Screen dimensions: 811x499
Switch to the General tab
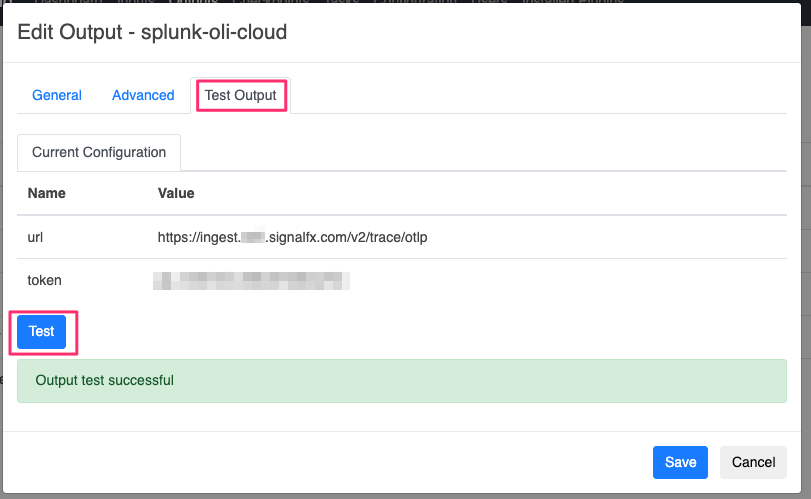[57, 95]
